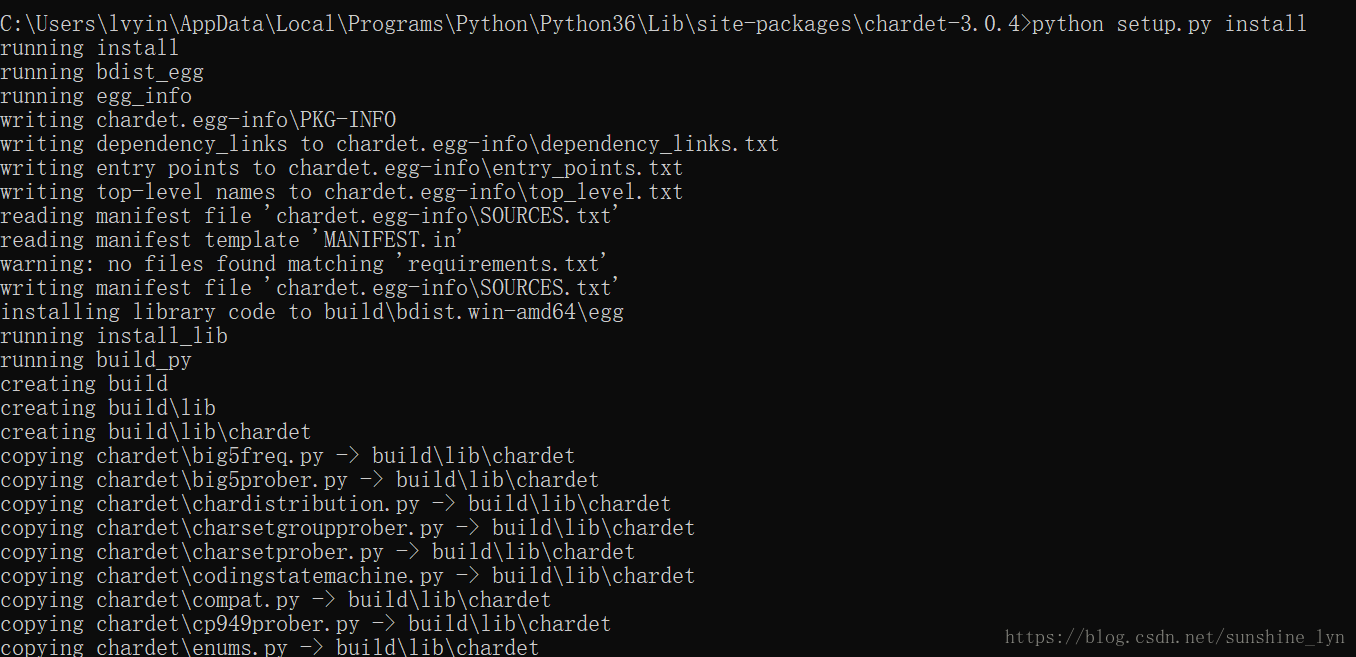Click the 'python setup.py install' command text
The height and width of the screenshot is (657, 1356).
[1169, 24]
